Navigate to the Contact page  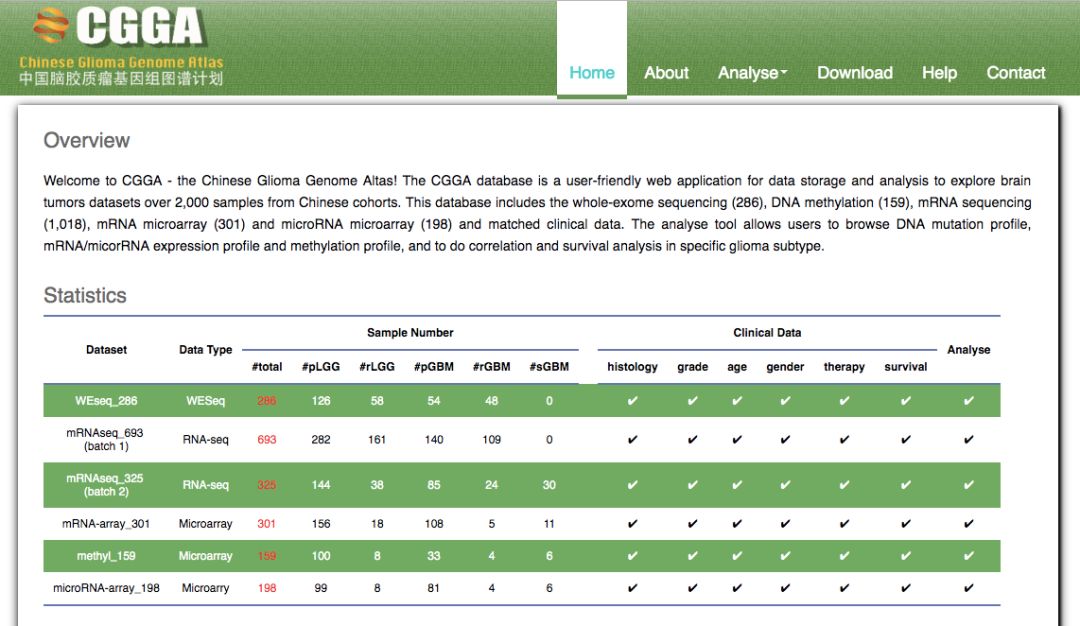point(1015,73)
